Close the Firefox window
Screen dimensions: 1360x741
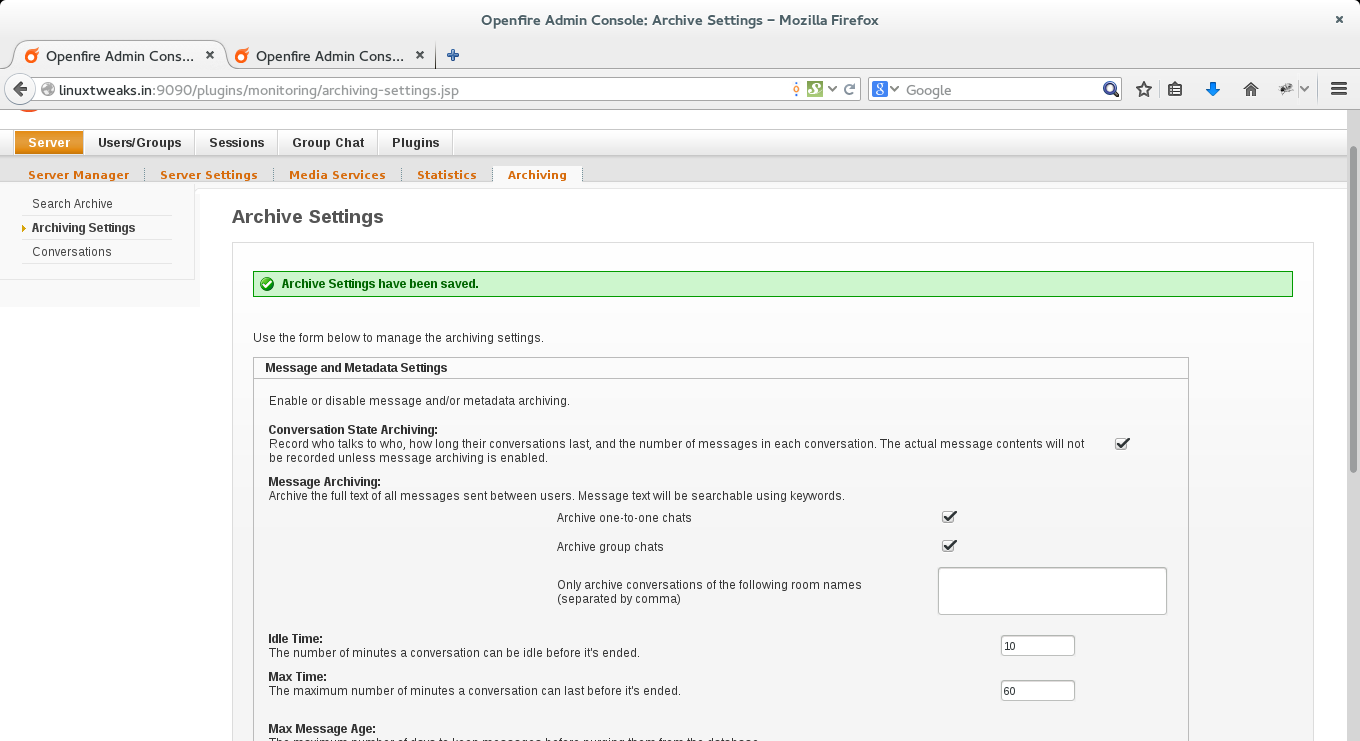1338,20
